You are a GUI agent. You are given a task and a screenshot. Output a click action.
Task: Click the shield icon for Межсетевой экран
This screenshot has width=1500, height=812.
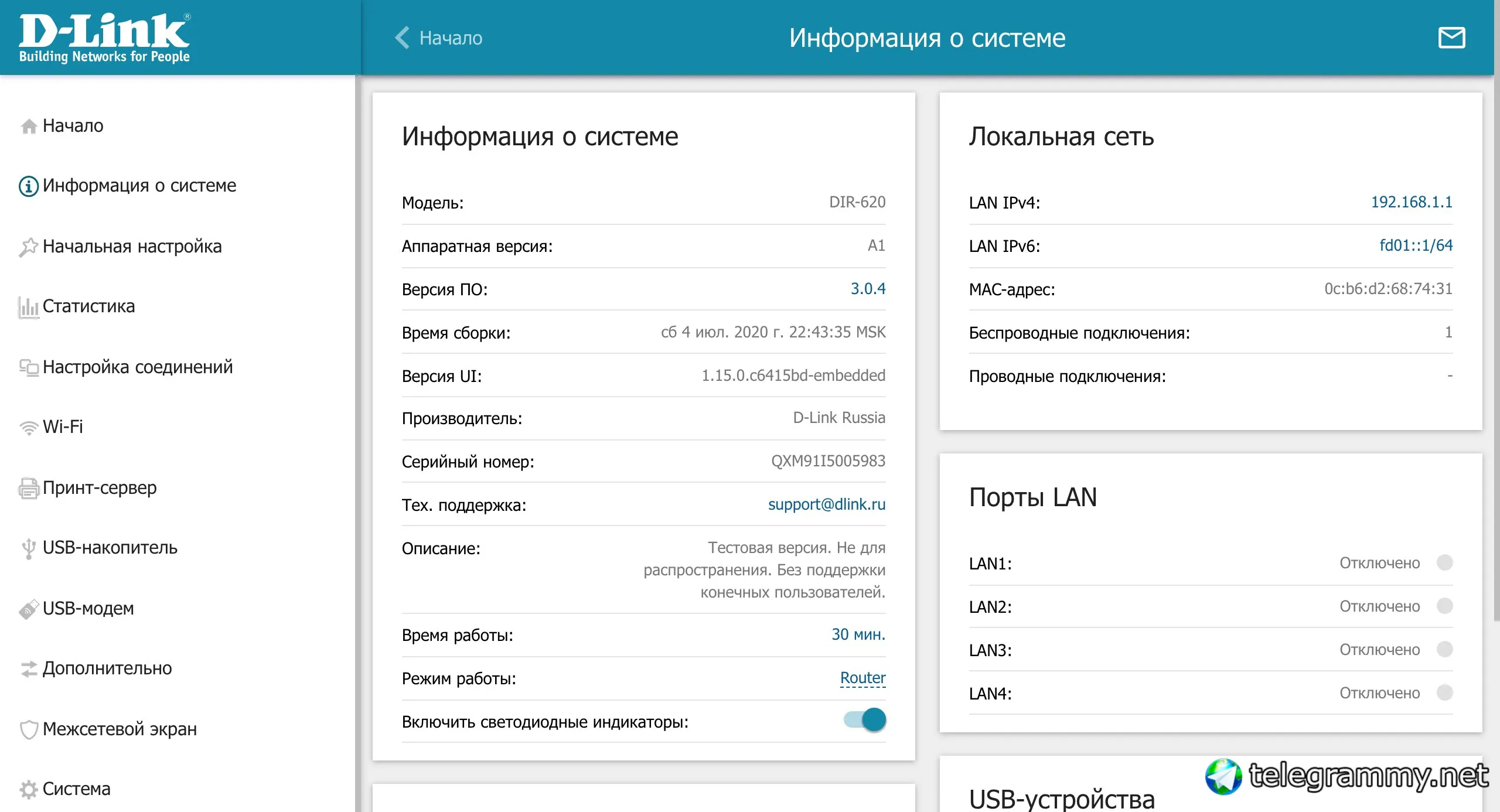pos(29,729)
